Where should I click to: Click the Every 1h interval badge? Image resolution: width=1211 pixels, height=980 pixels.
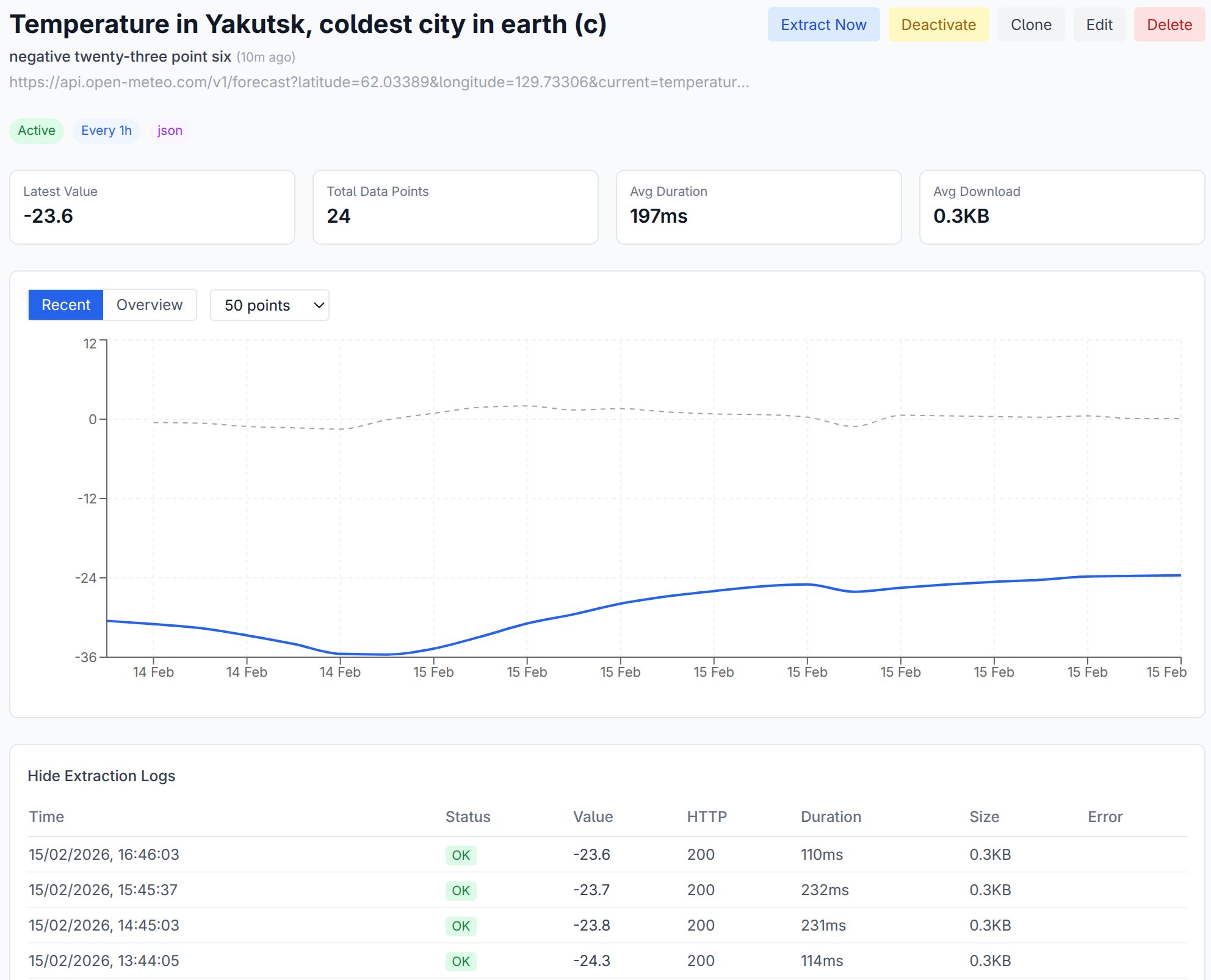[x=106, y=131]
